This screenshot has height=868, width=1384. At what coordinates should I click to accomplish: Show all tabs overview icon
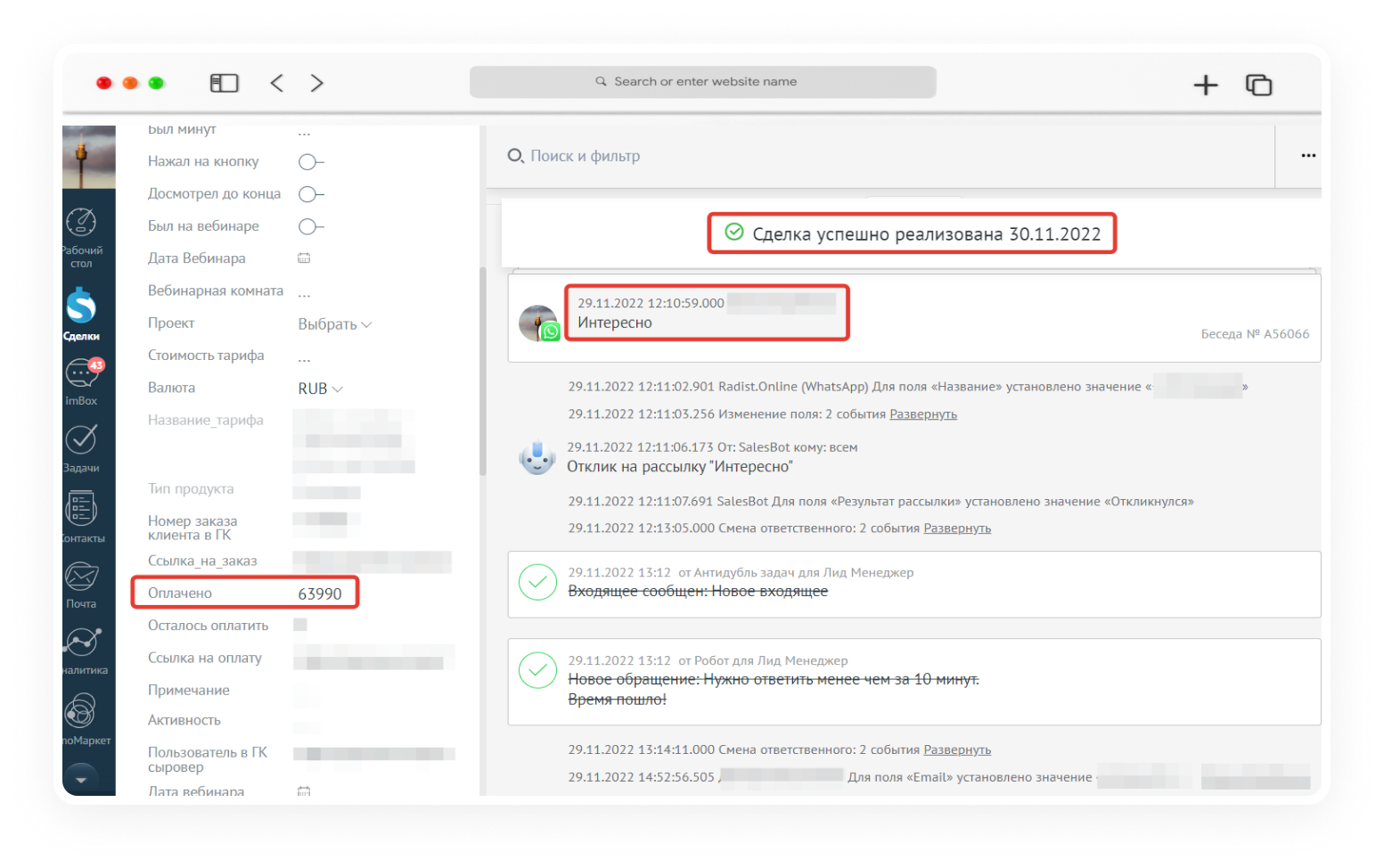point(1258,85)
